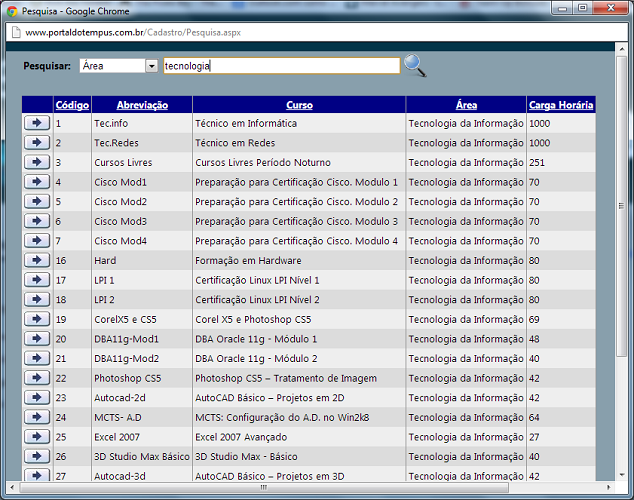Screen dimensions: 634x500
Task: Select arrow button for Excel 2007 row
Action: click(x=37, y=437)
